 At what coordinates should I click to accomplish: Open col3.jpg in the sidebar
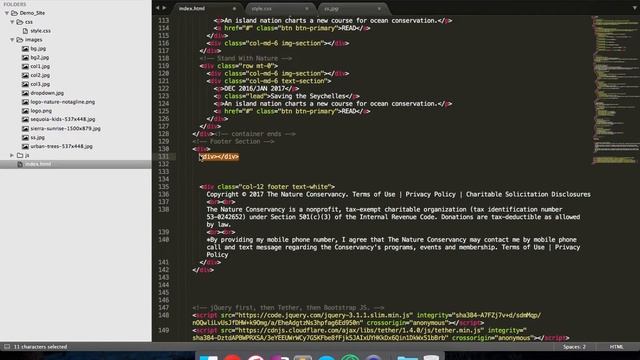[40, 84]
